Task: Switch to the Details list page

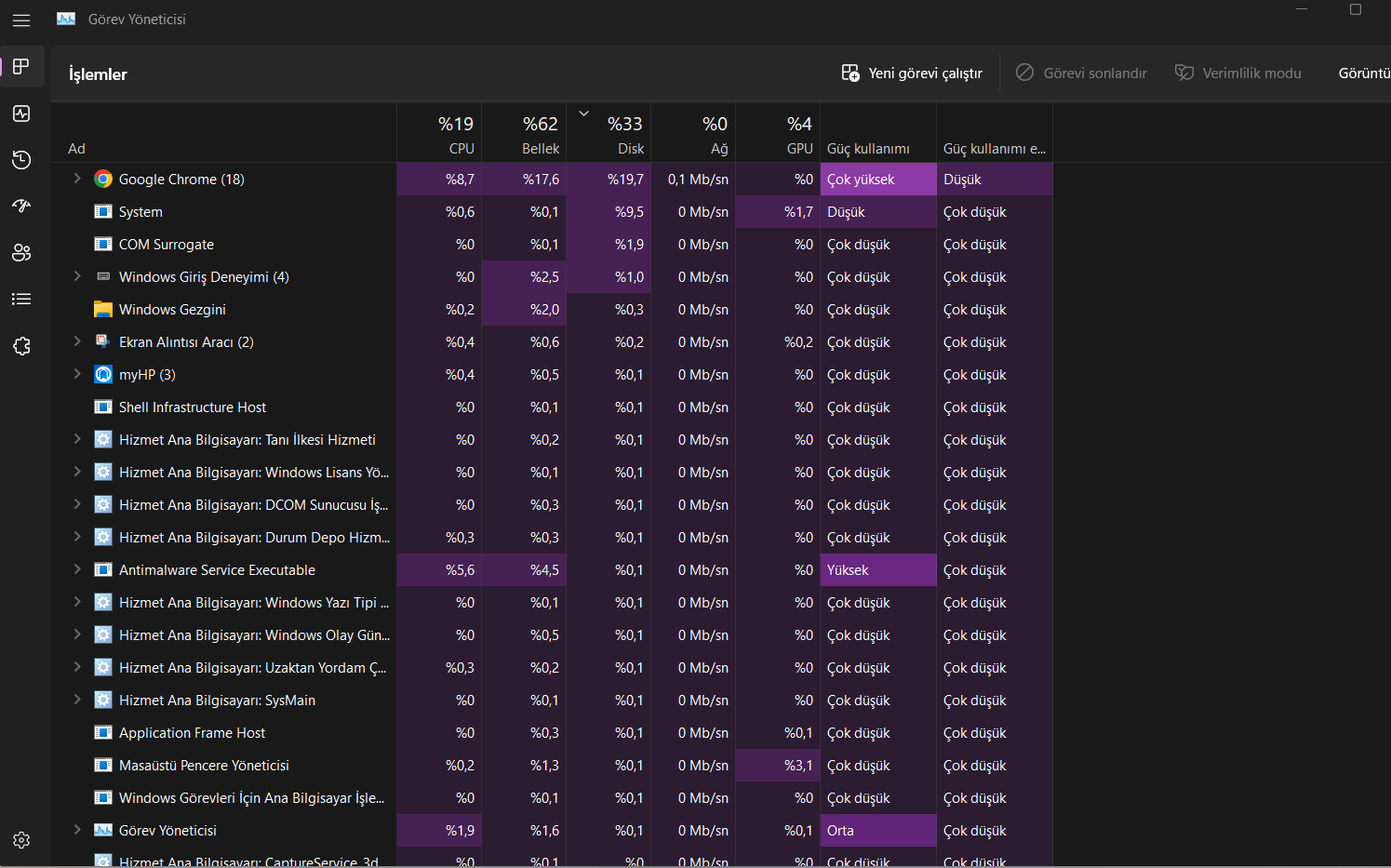Action: click(x=21, y=299)
